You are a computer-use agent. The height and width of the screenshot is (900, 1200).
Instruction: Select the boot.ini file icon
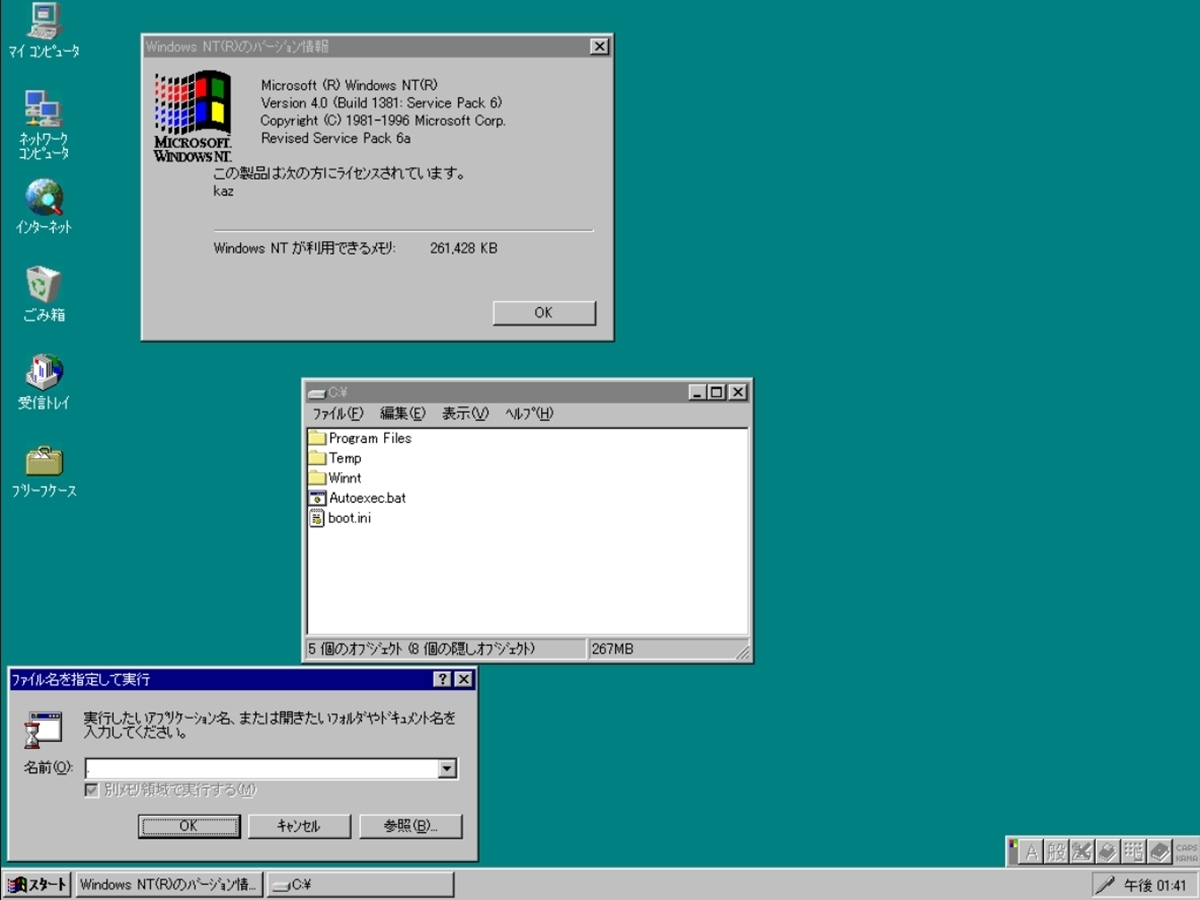click(x=317, y=518)
